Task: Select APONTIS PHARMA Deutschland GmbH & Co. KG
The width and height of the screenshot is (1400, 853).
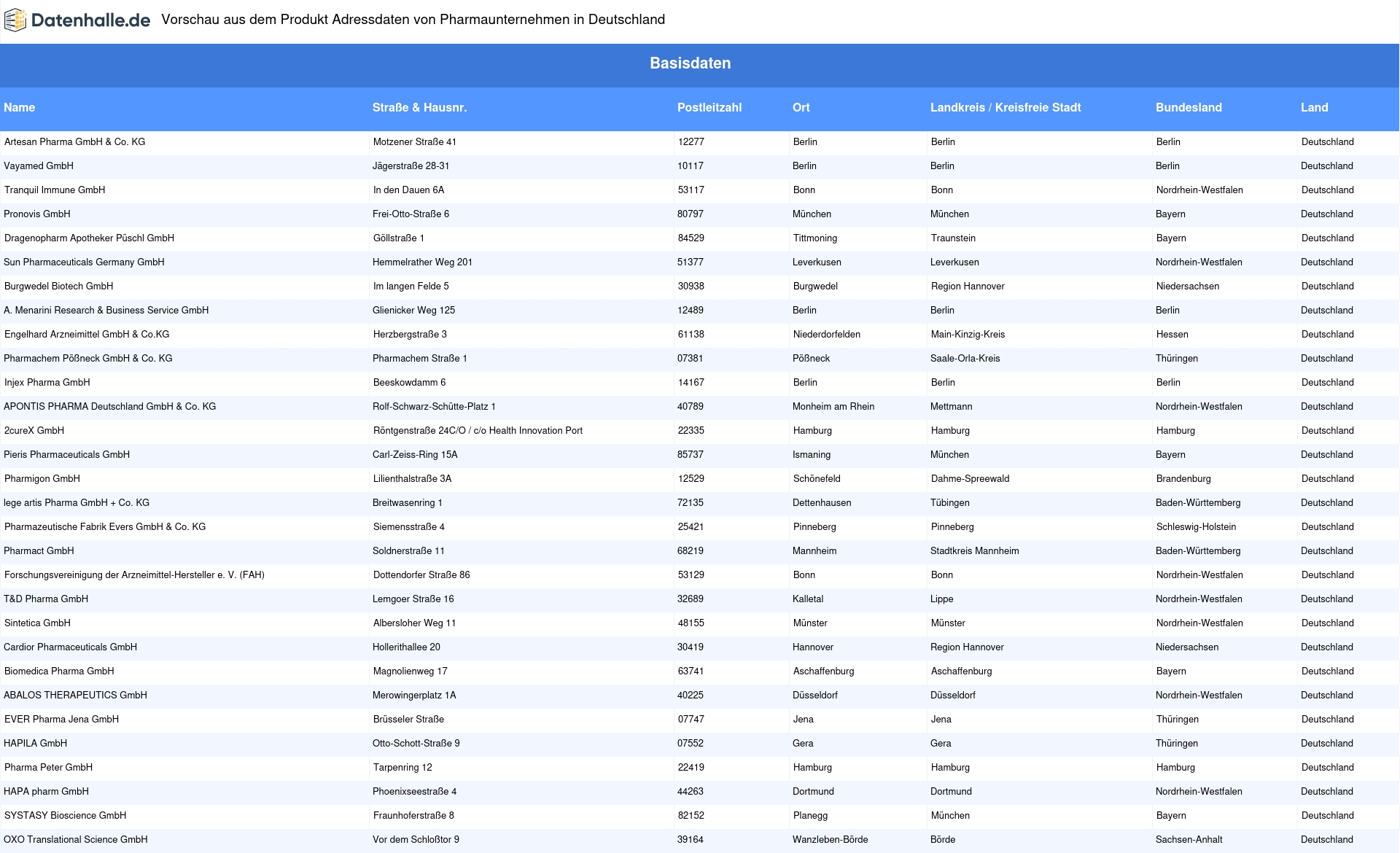Action: pos(110,407)
